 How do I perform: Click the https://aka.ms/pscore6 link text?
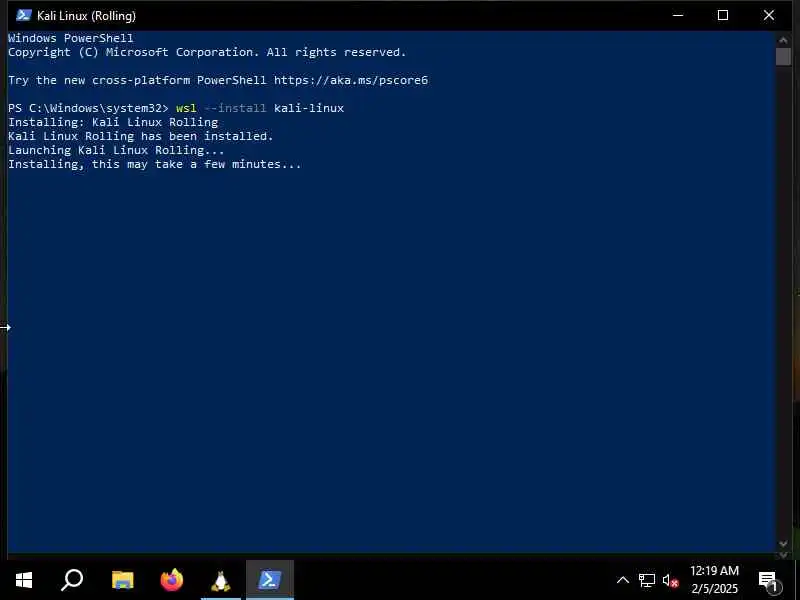(351, 80)
